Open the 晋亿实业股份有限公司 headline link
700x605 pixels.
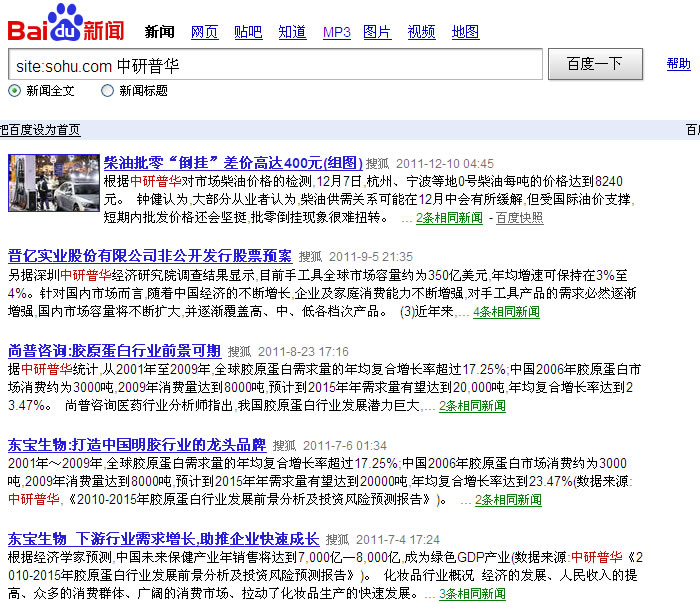coord(150,256)
